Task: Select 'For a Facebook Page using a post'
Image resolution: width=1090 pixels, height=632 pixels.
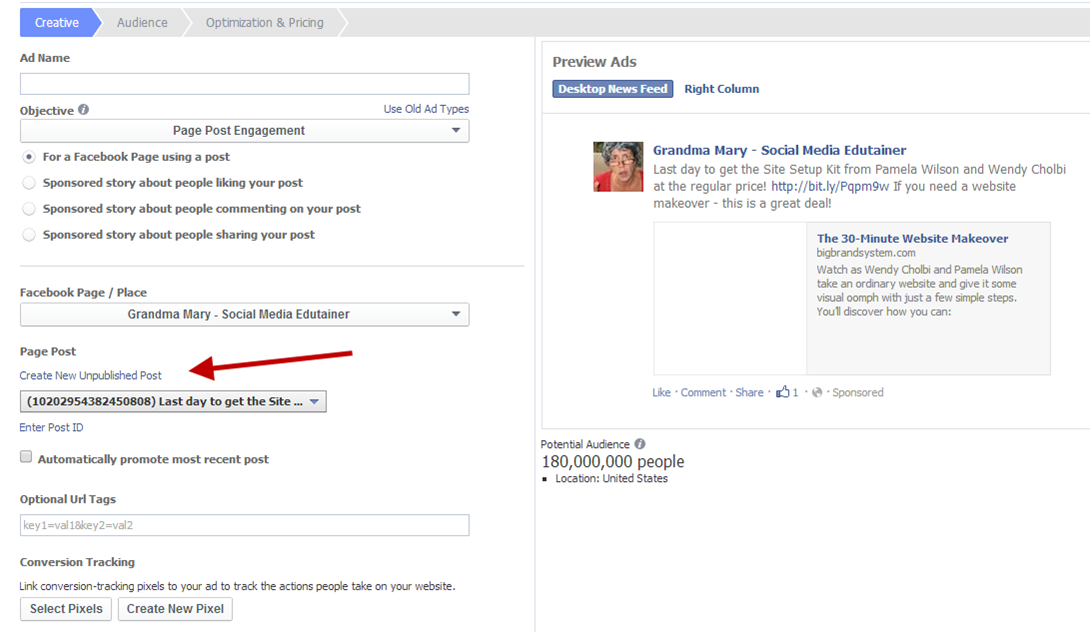Action: pos(29,157)
